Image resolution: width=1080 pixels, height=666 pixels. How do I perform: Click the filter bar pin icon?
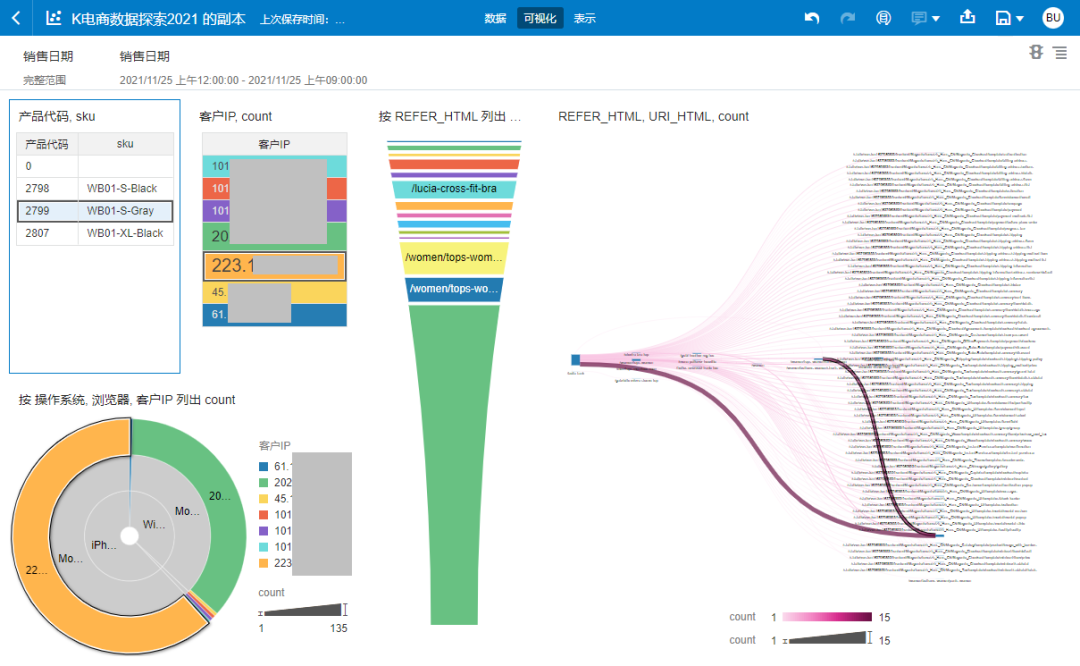click(x=1036, y=52)
